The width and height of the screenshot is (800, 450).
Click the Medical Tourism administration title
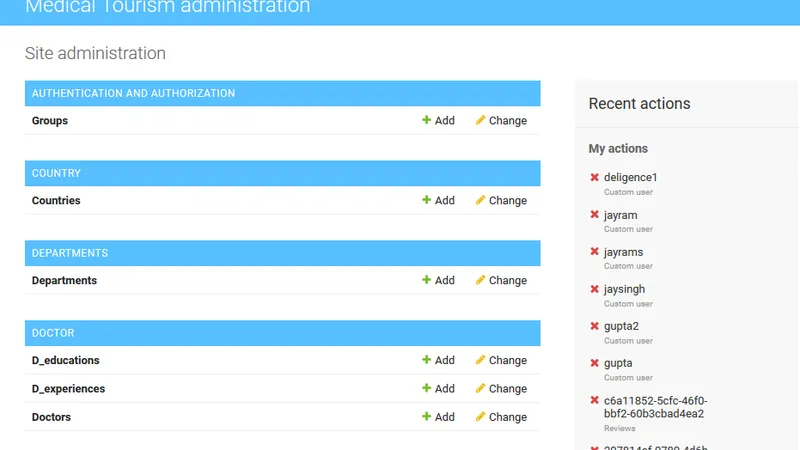click(x=167, y=7)
